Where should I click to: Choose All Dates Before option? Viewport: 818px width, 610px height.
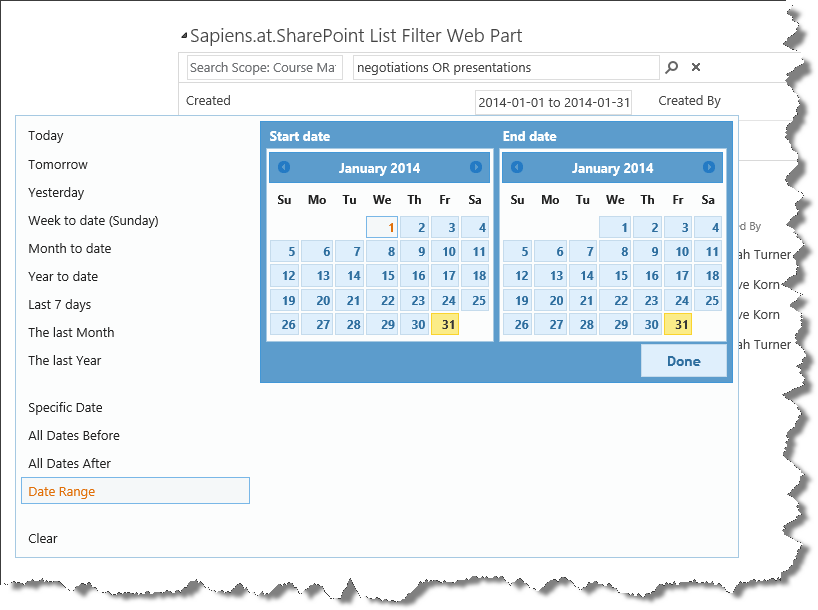pos(74,435)
